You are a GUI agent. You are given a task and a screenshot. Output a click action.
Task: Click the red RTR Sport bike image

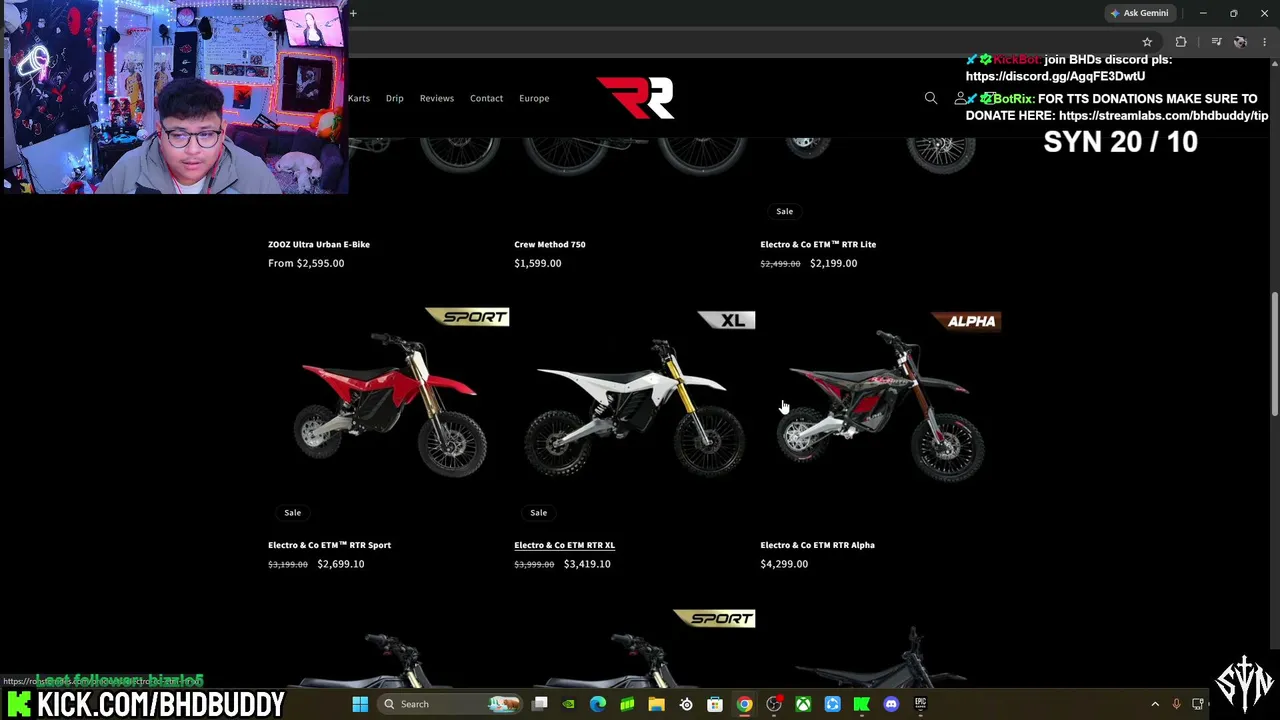(390, 405)
